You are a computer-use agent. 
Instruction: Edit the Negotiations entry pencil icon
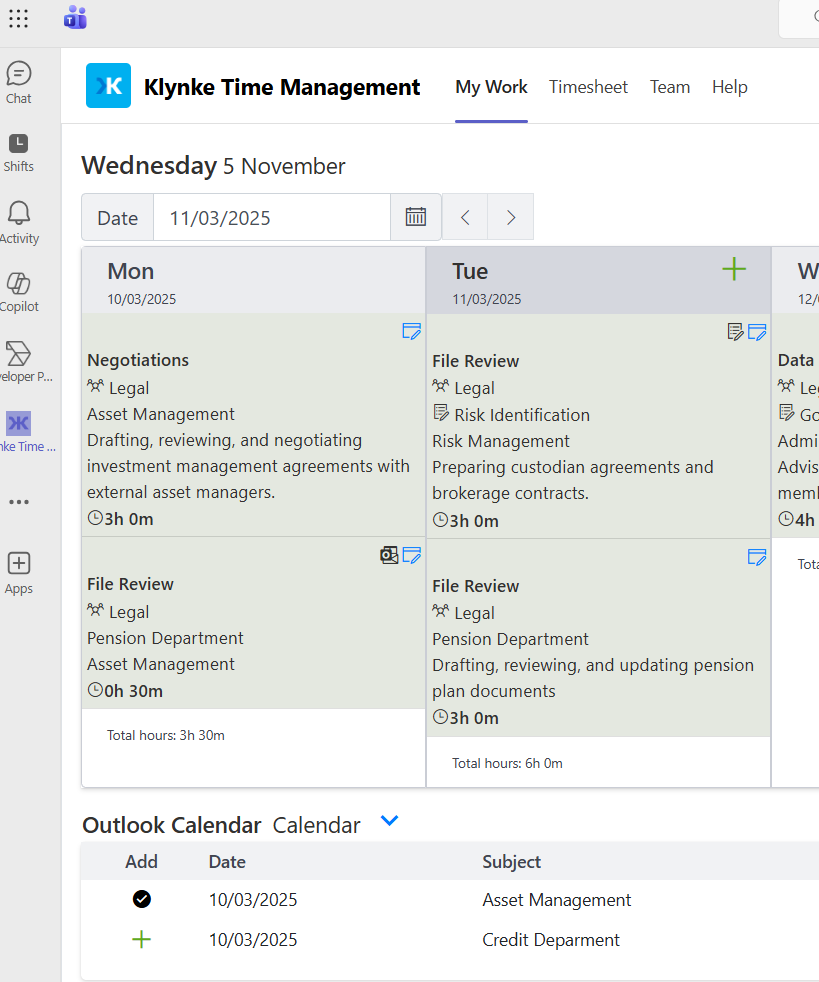pos(411,331)
